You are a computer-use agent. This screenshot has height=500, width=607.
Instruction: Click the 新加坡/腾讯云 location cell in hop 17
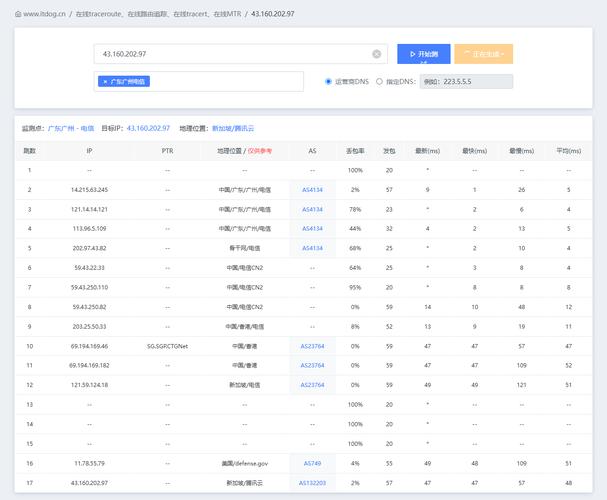(x=245, y=483)
